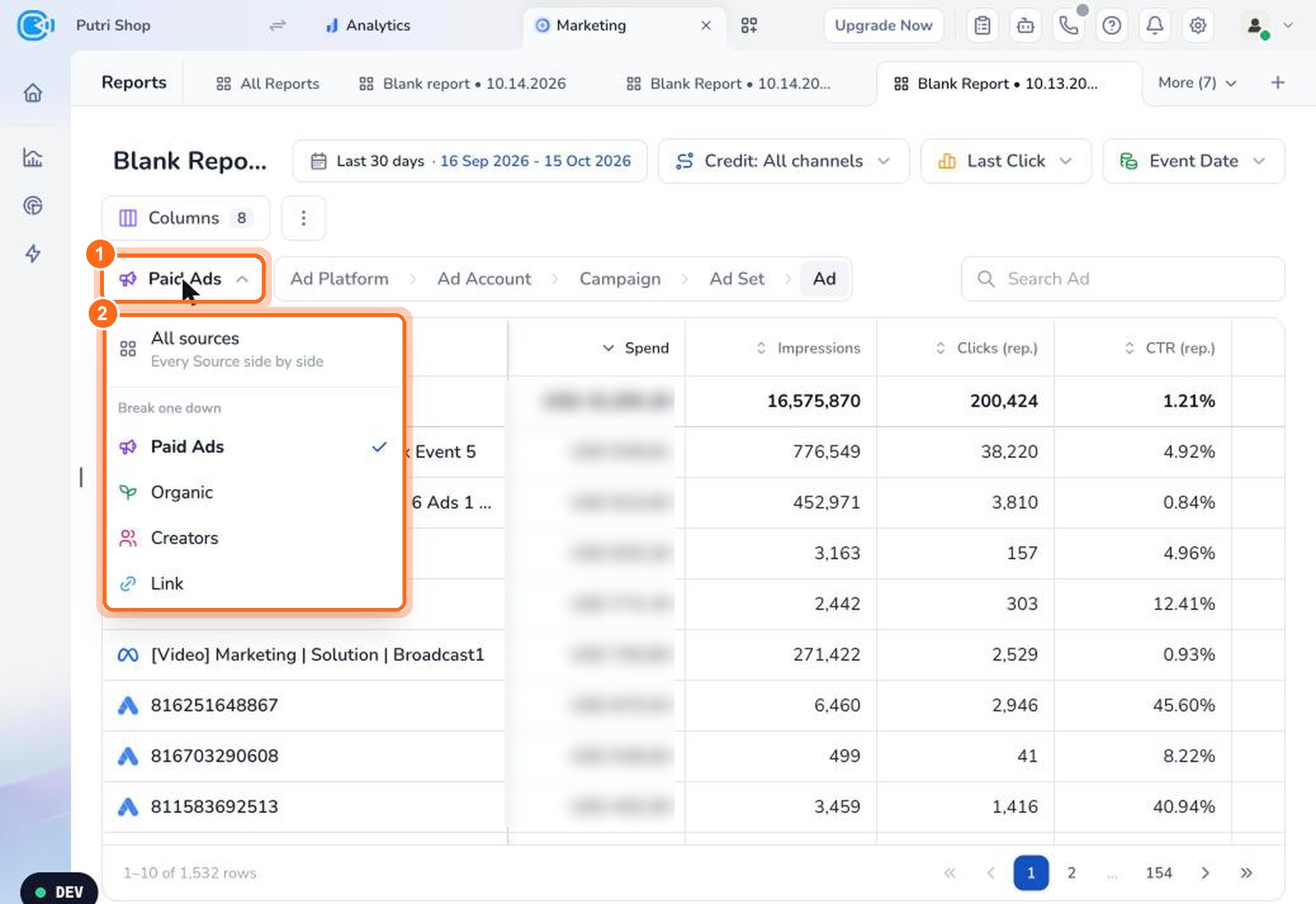The height and width of the screenshot is (904, 1316).
Task: Jump to page 154
Action: point(1159,873)
